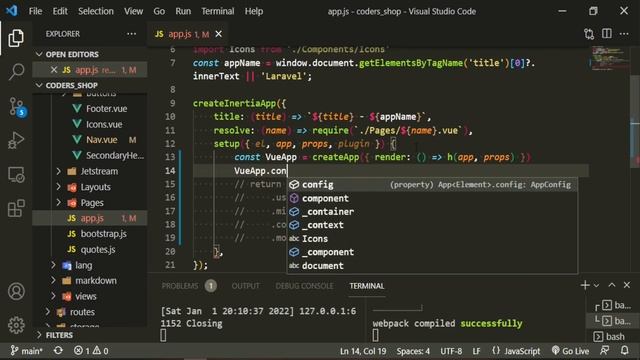Split the editor to the right
The width and height of the screenshot is (640, 360).
point(607,34)
